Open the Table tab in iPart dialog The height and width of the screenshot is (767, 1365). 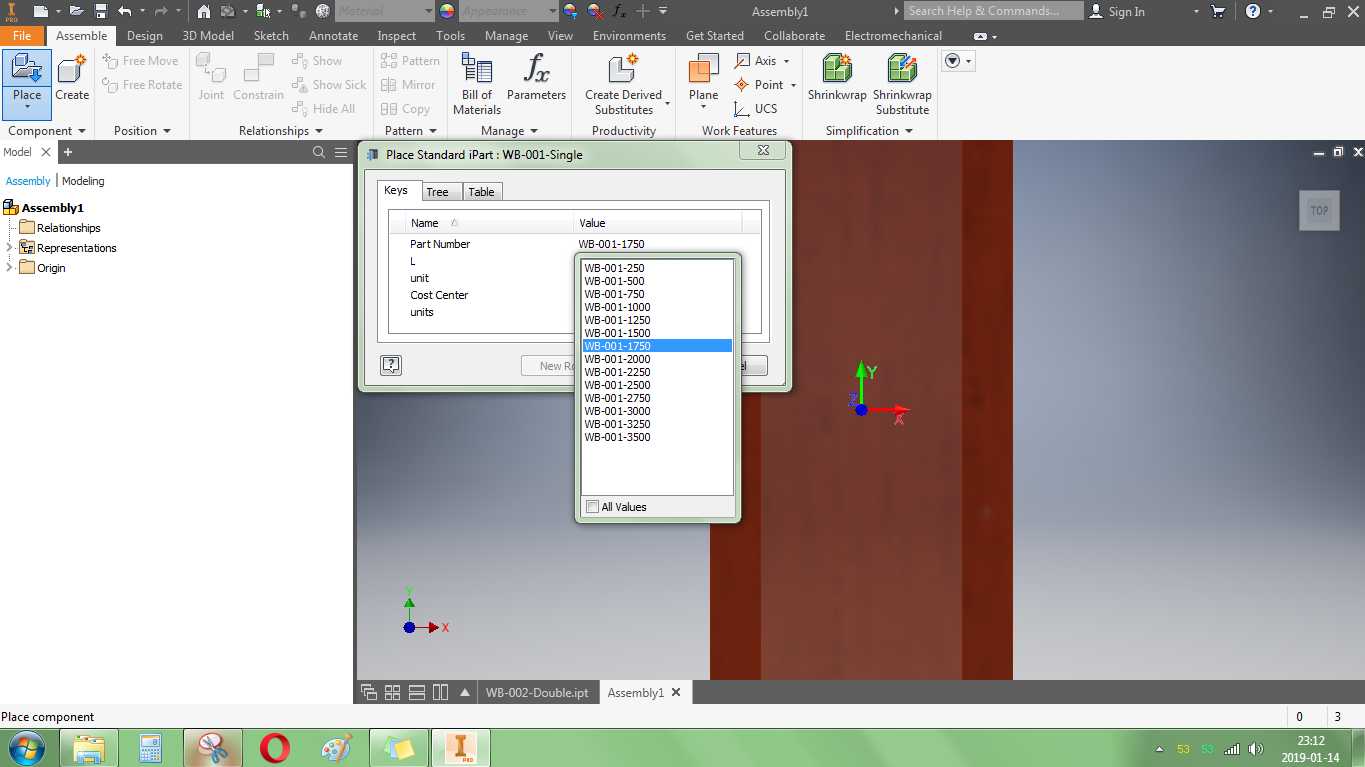point(481,192)
